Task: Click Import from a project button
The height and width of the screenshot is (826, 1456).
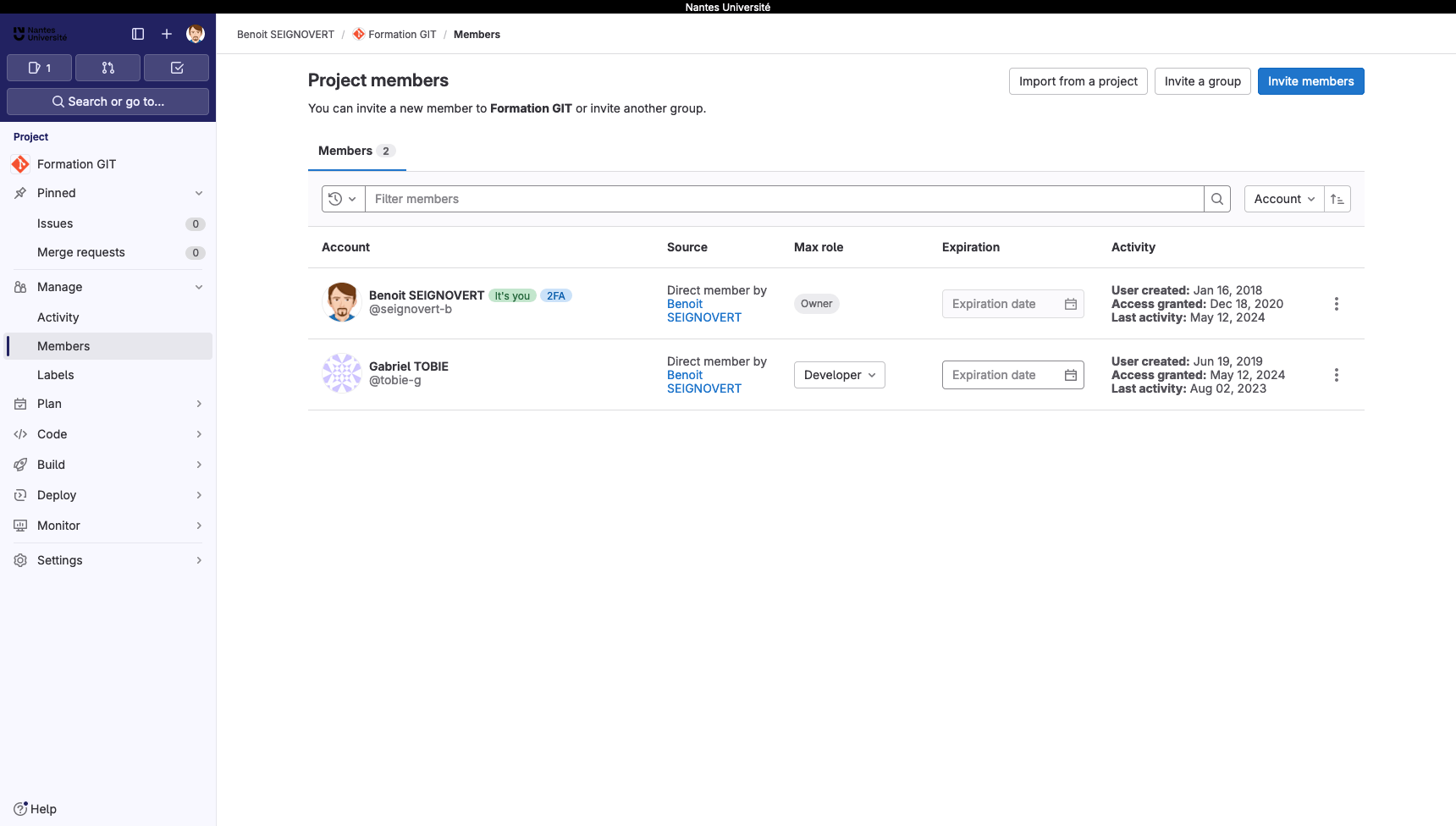Action: click(1078, 81)
